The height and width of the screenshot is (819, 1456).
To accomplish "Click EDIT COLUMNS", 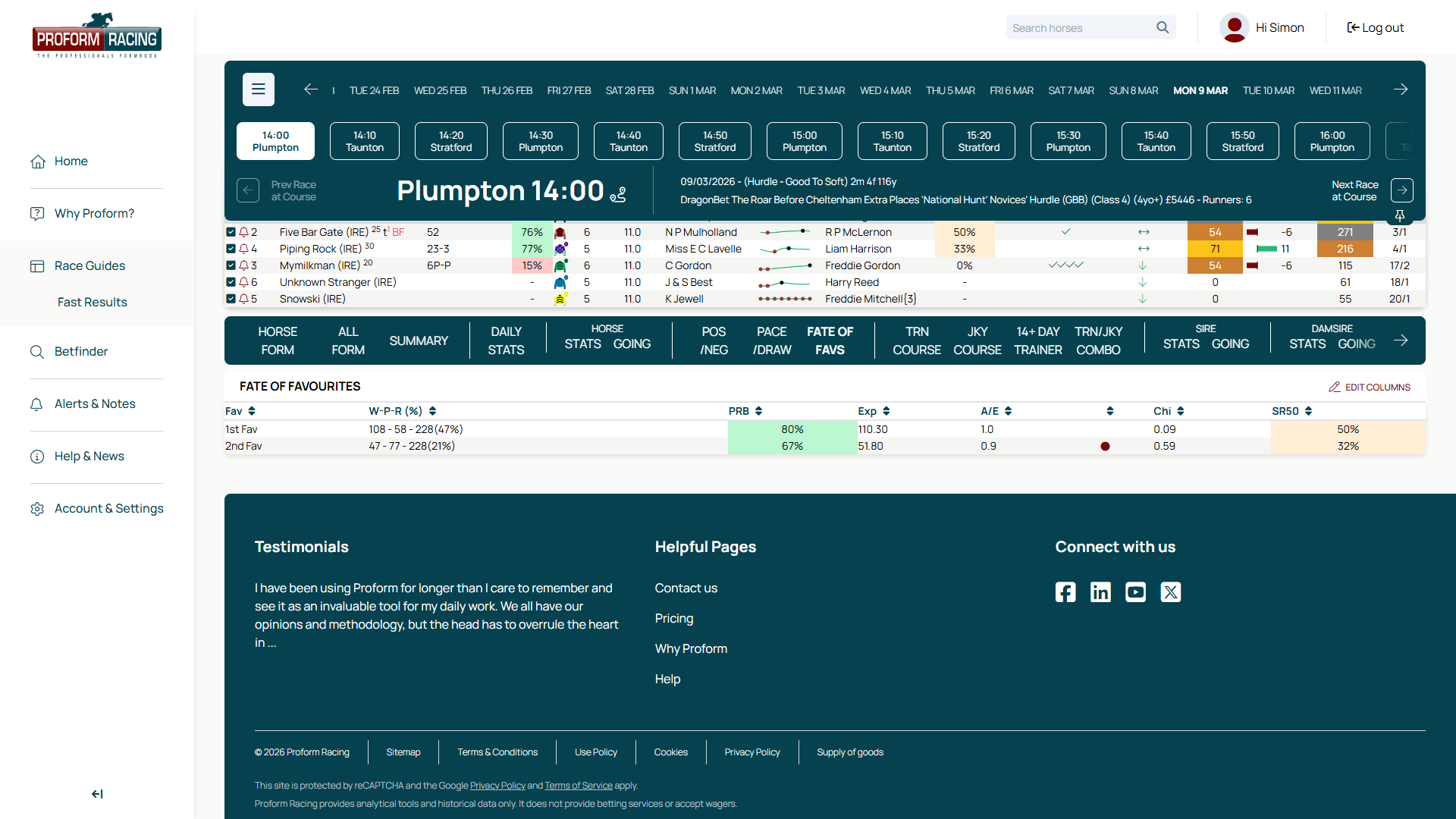I will click(x=1370, y=387).
